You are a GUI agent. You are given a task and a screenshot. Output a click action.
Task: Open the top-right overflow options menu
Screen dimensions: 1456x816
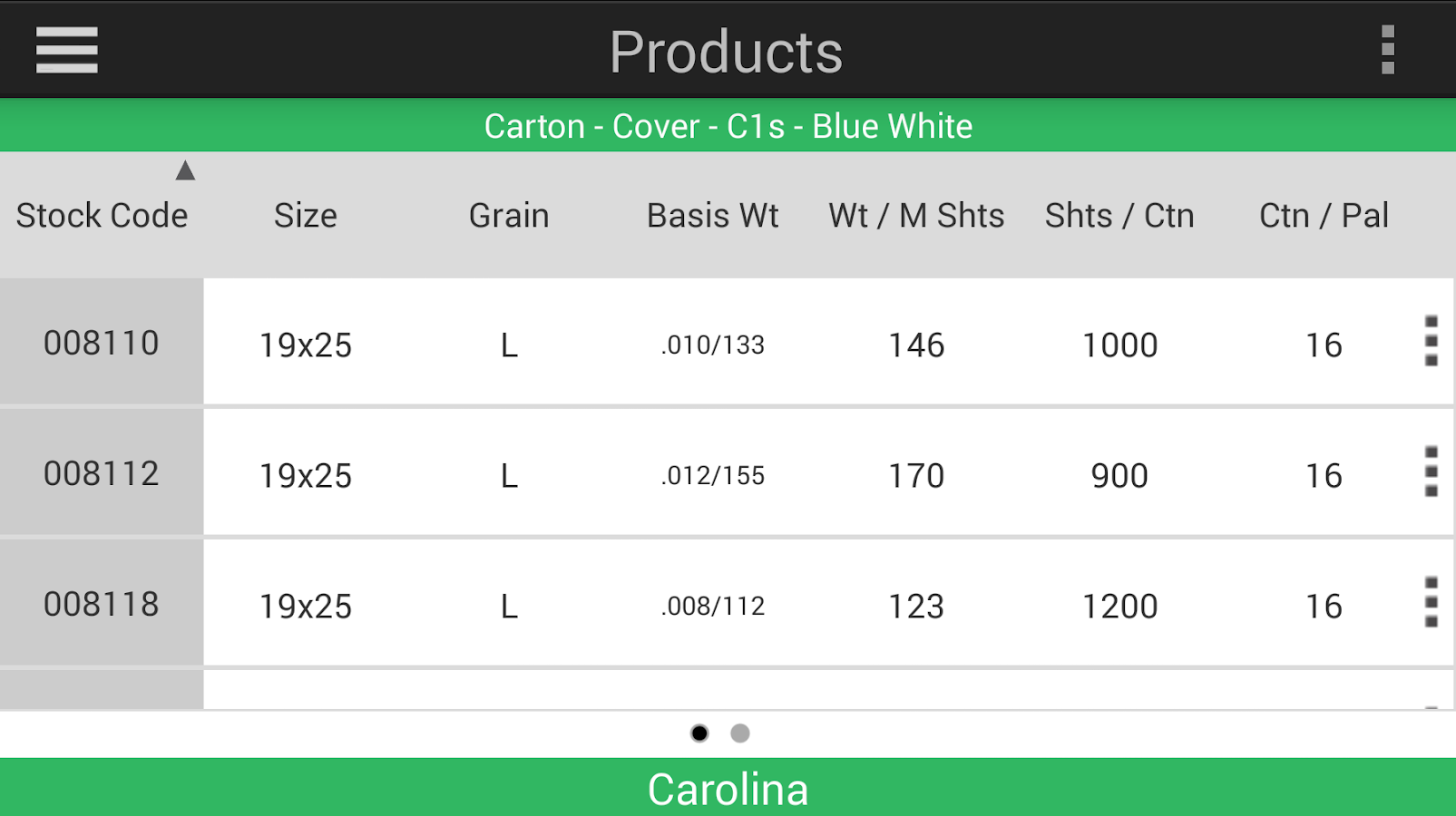[1387, 50]
